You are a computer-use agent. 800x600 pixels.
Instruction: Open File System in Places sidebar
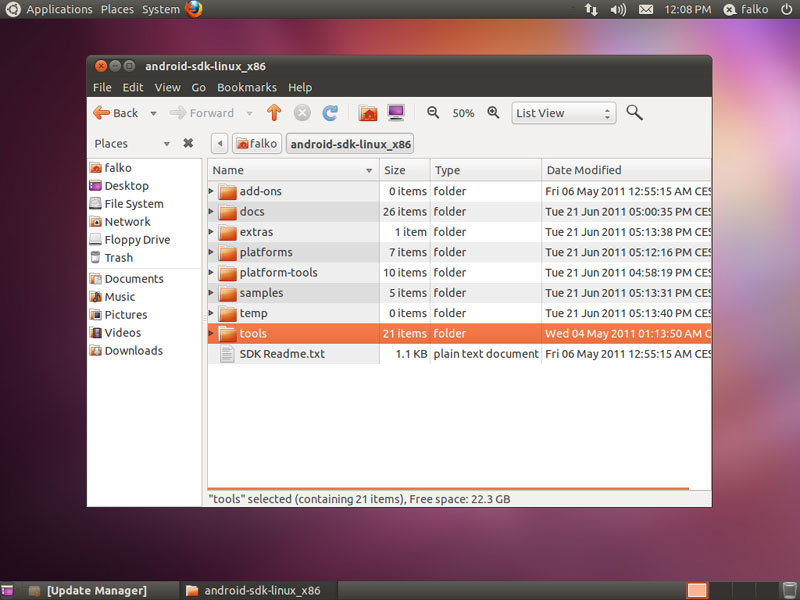tap(133, 204)
